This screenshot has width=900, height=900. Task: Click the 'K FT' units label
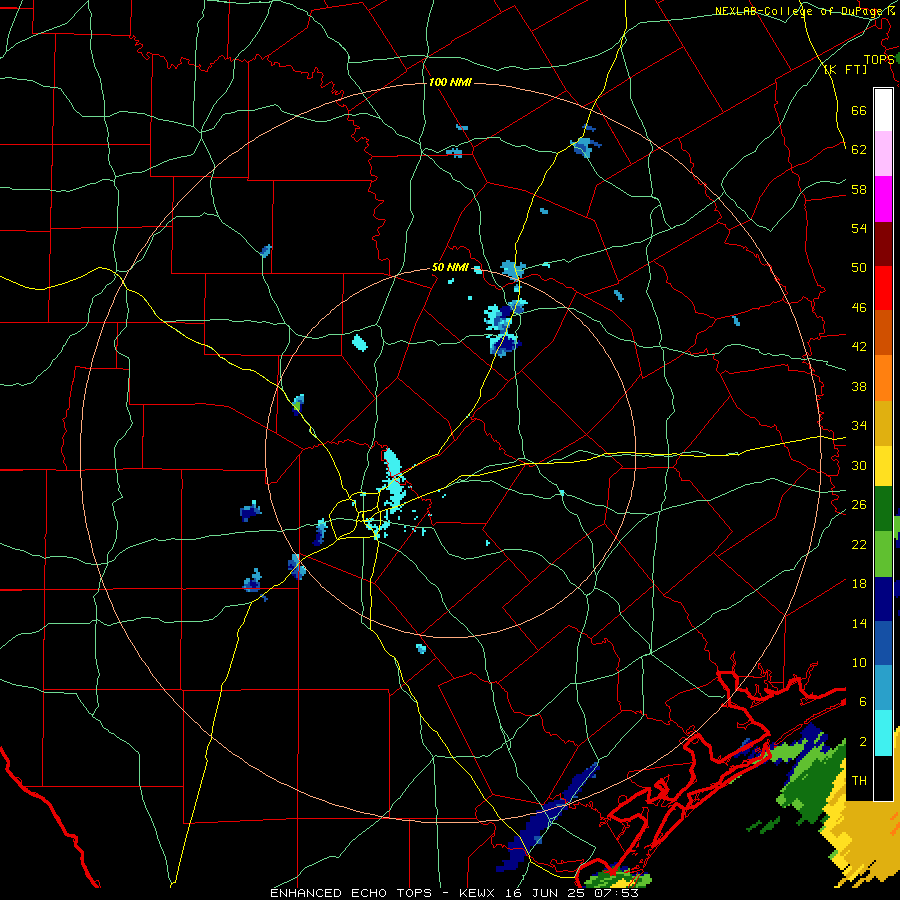[x=845, y=70]
